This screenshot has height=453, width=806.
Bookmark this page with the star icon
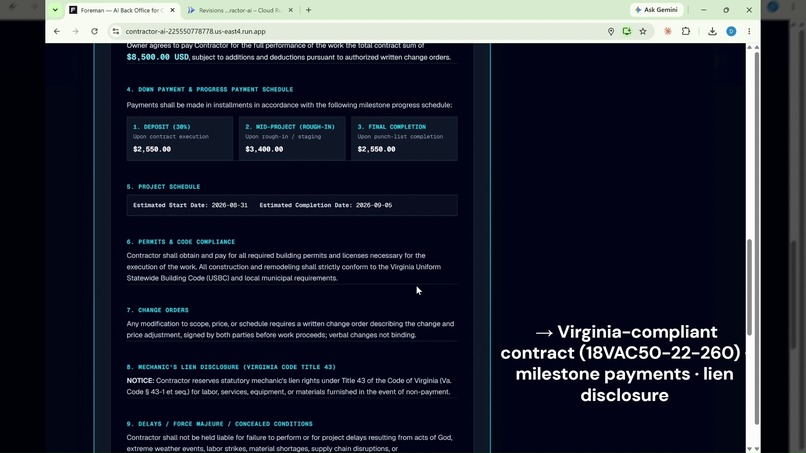tap(643, 31)
